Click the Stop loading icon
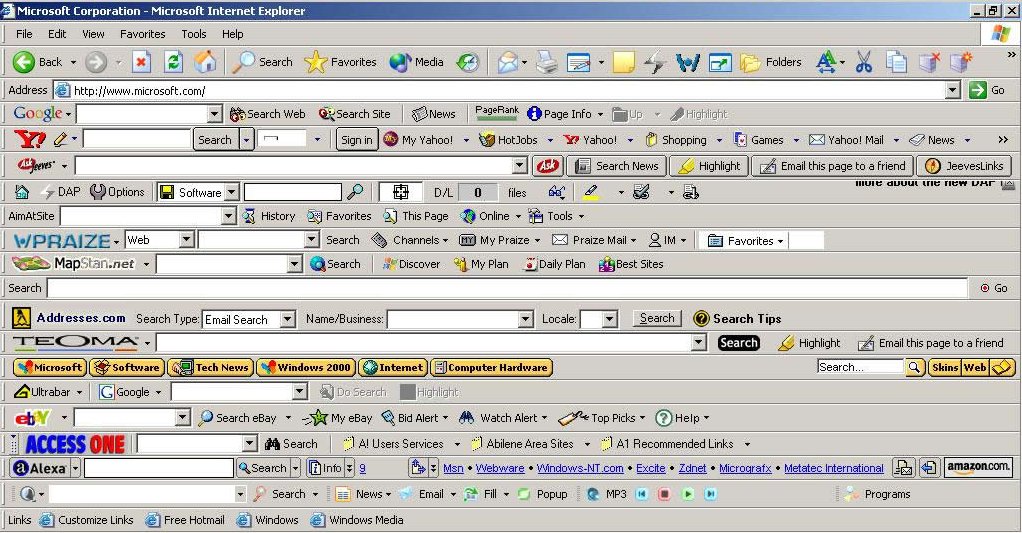 point(141,62)
